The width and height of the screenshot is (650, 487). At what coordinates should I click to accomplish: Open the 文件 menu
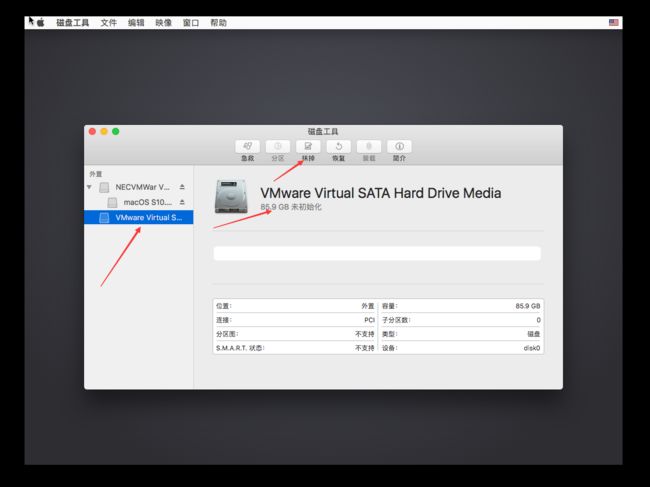pos(109,23)
